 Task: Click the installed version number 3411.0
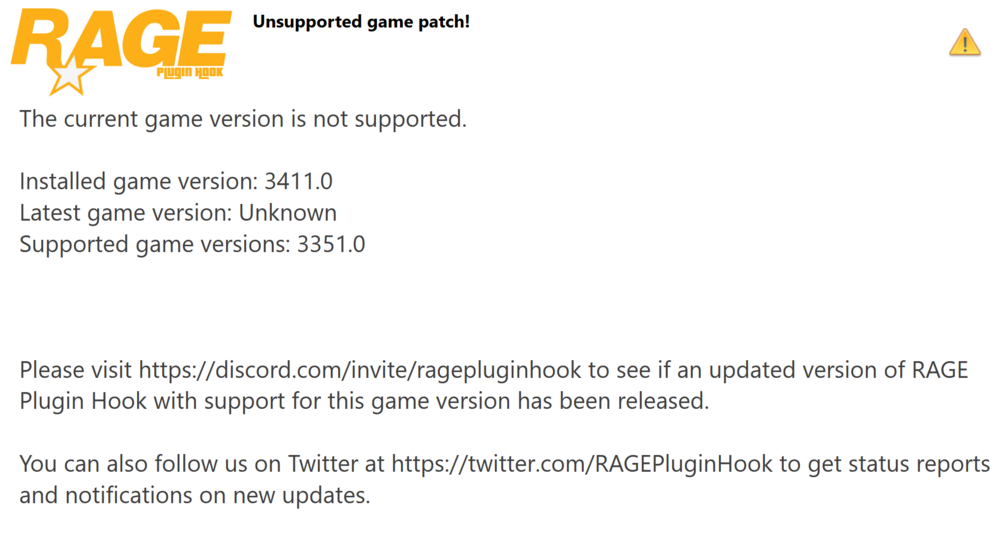[x=297, y=182]
